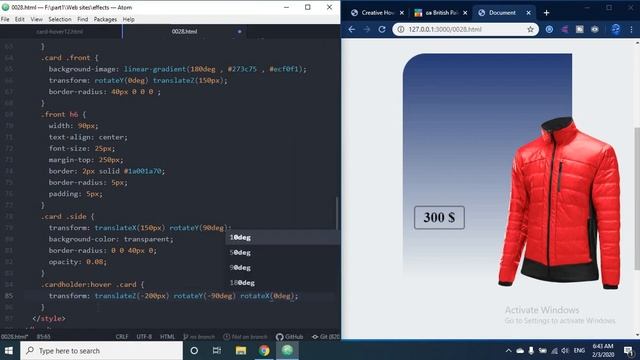Viewport: 640px width, 360px height.
Task: Open Atom from the taskbar
Action: point(287,351)
